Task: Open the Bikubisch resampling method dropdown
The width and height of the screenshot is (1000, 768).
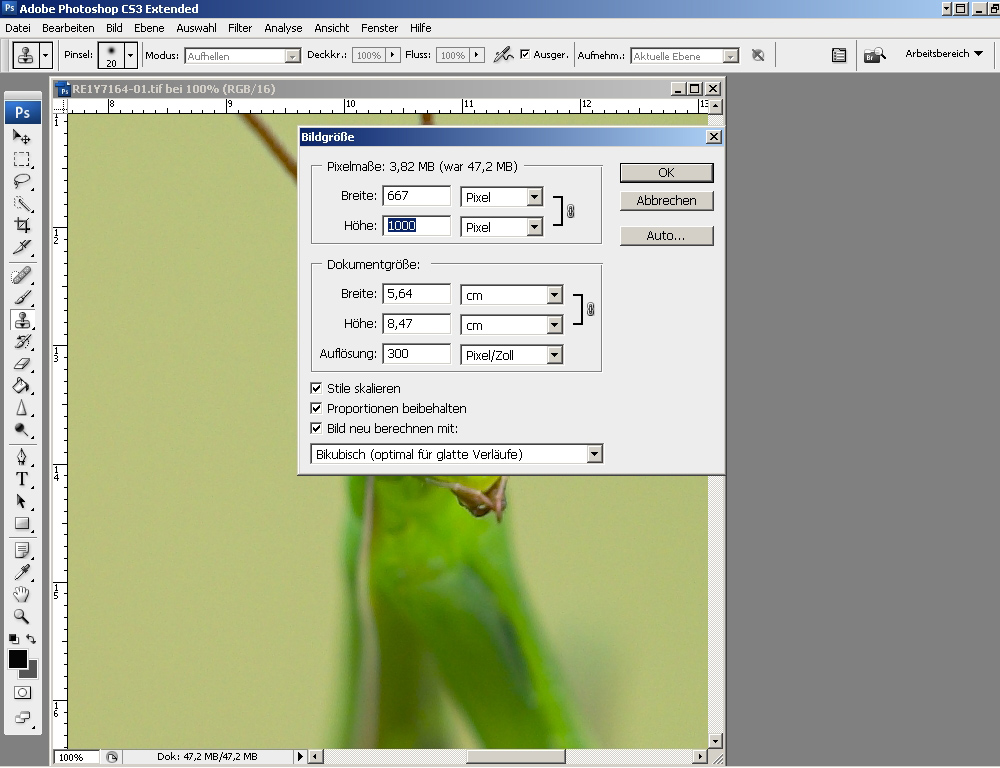Action: pos(594,454)
